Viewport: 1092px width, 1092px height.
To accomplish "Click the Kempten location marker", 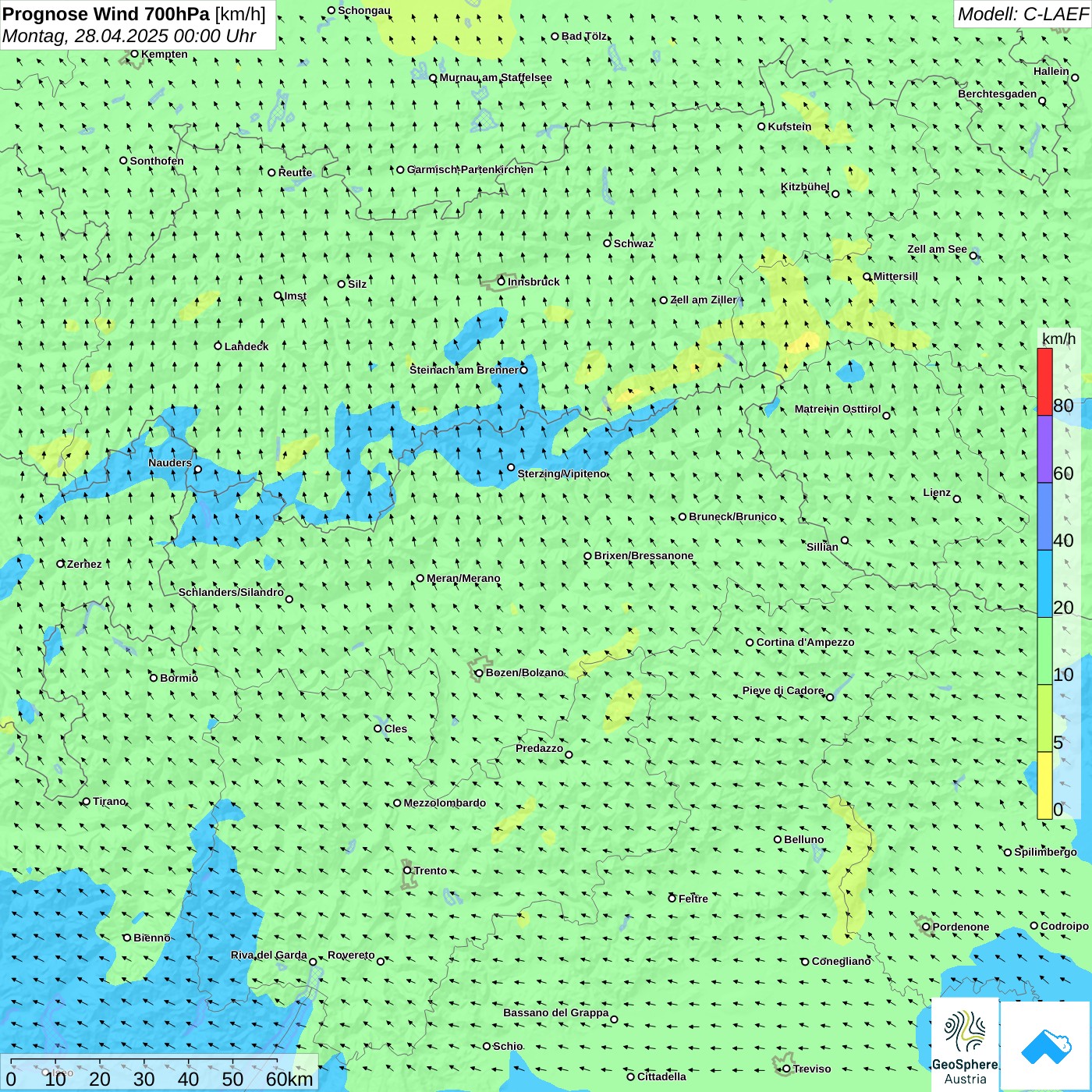I will (134, 54).
